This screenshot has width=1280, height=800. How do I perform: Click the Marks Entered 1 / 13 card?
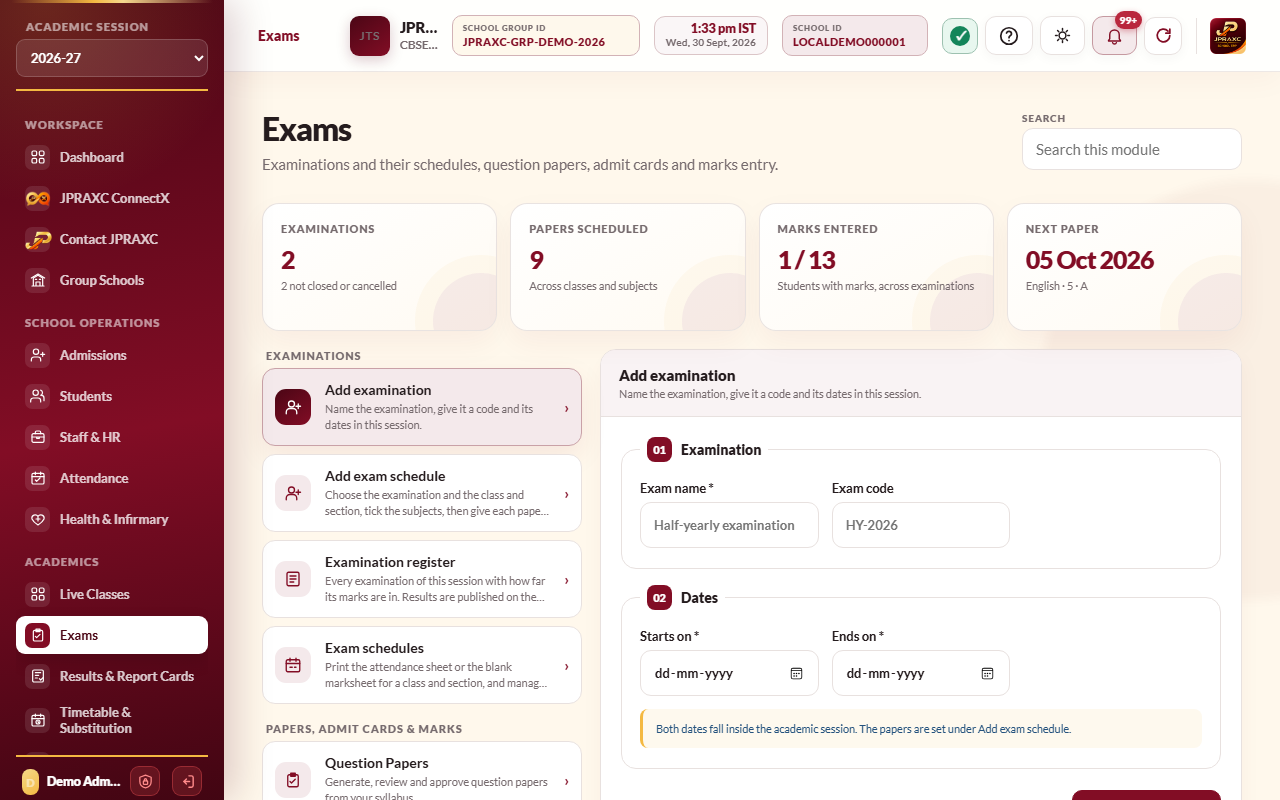(x=876, y=267)
